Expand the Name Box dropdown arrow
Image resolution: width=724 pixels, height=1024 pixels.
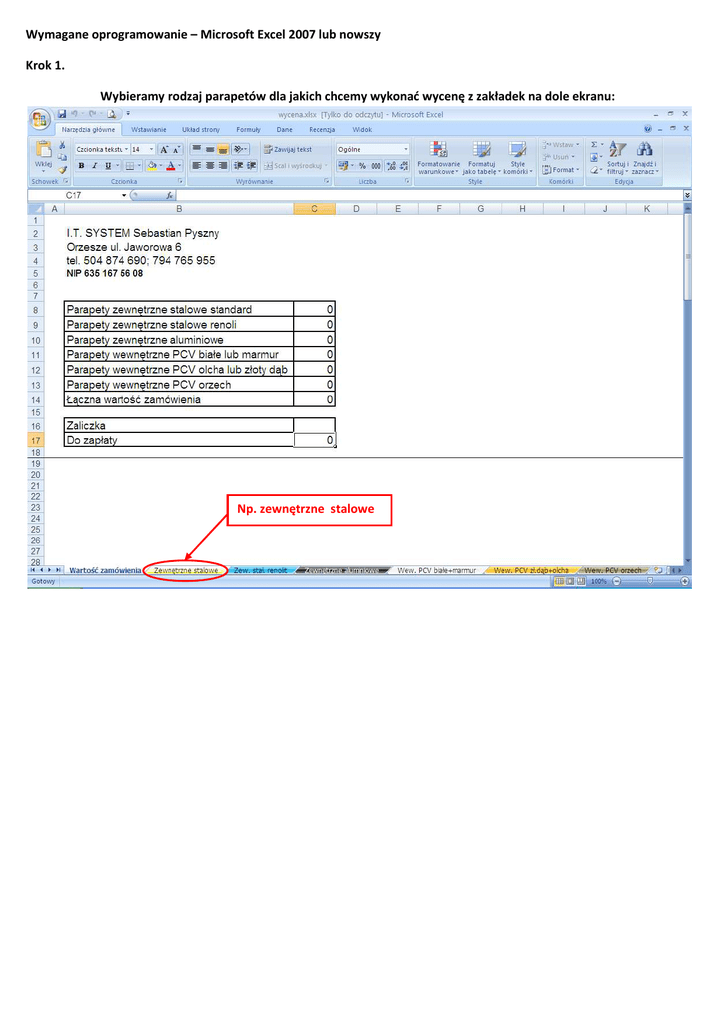(124, 196)
